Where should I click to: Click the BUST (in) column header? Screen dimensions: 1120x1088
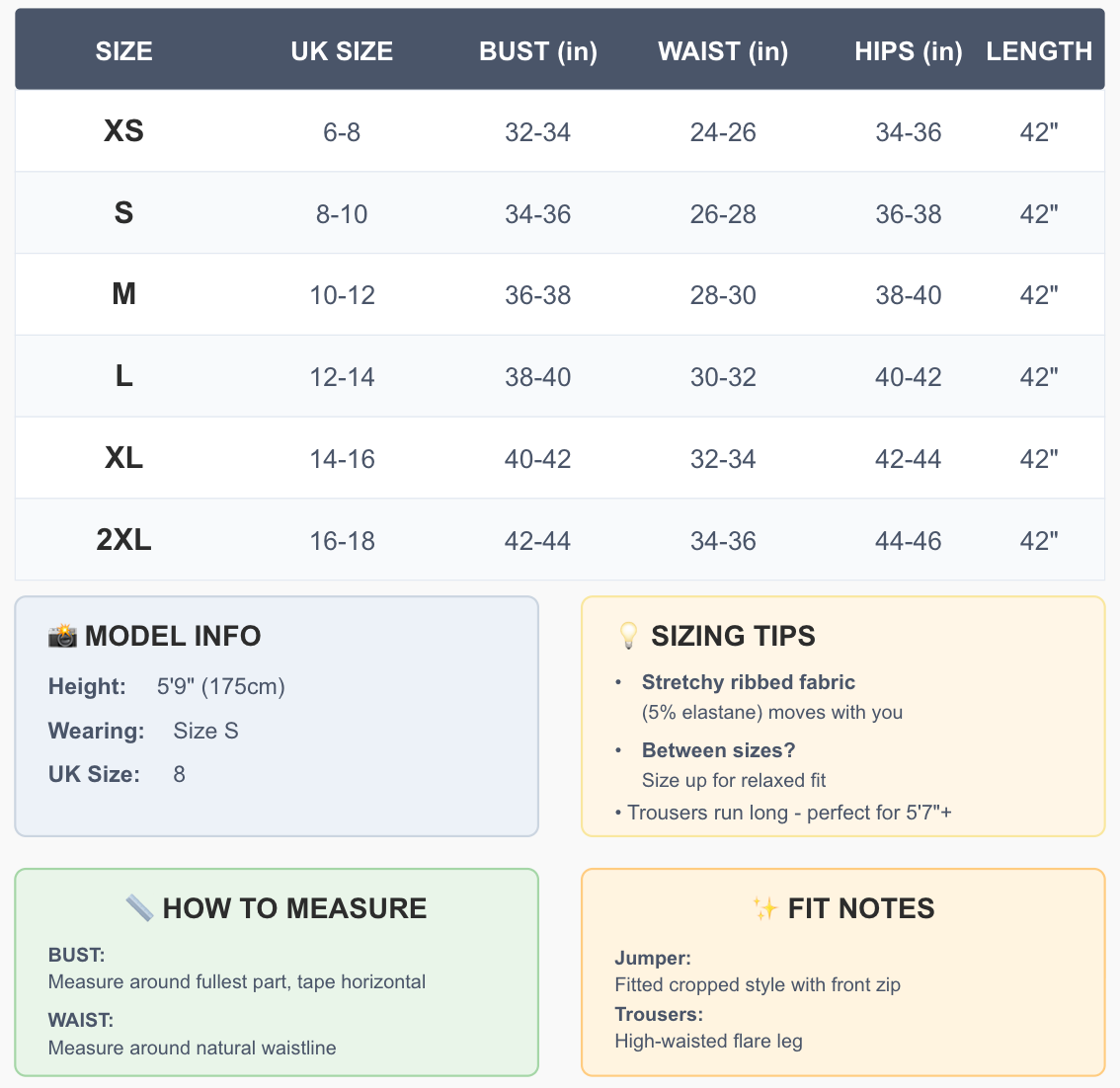[538, 51]
